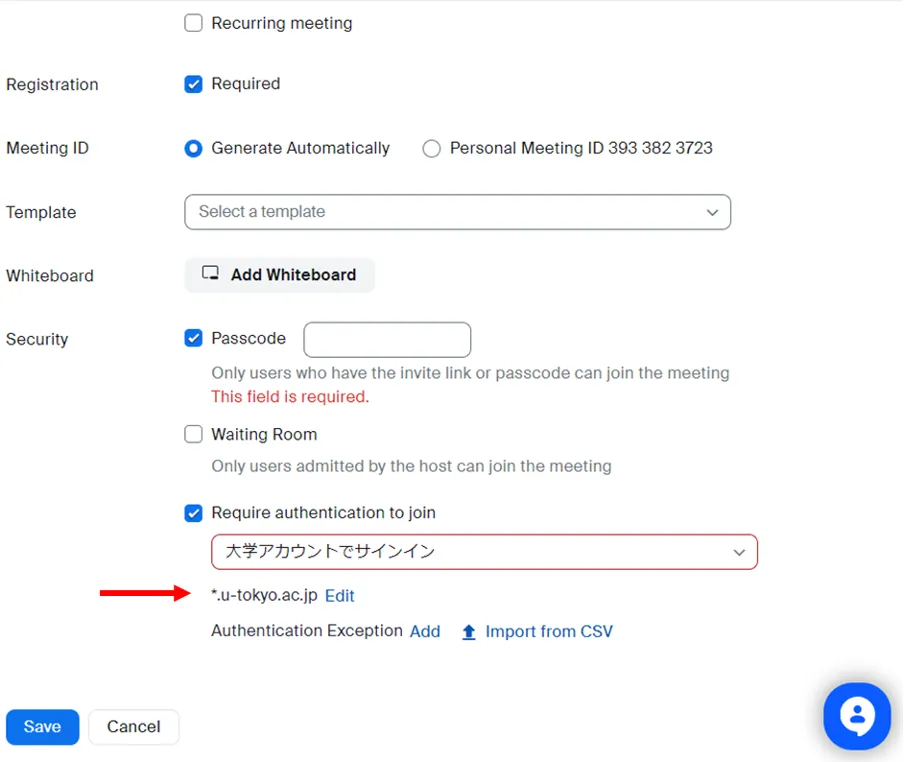
Task: Click the Import from CSV link
Action: [x=549, y=632]
